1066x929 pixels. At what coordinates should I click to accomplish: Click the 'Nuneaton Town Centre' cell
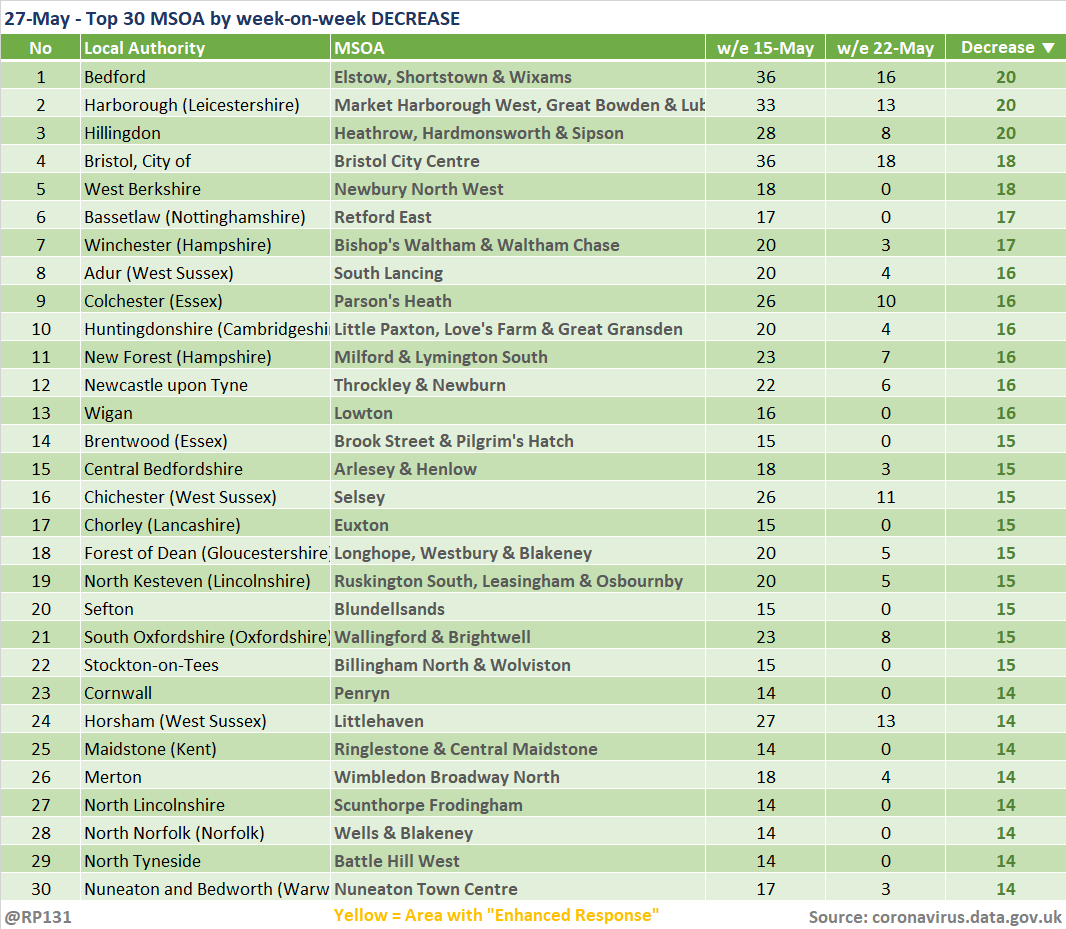tap(518, 888)
